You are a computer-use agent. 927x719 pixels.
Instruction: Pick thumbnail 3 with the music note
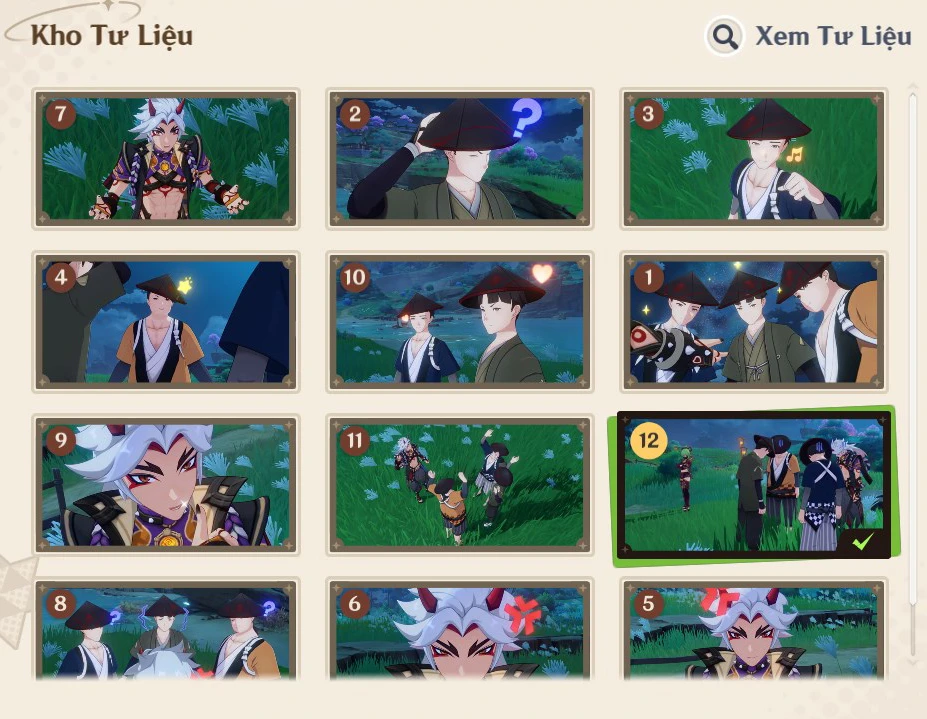click(754, 159)
